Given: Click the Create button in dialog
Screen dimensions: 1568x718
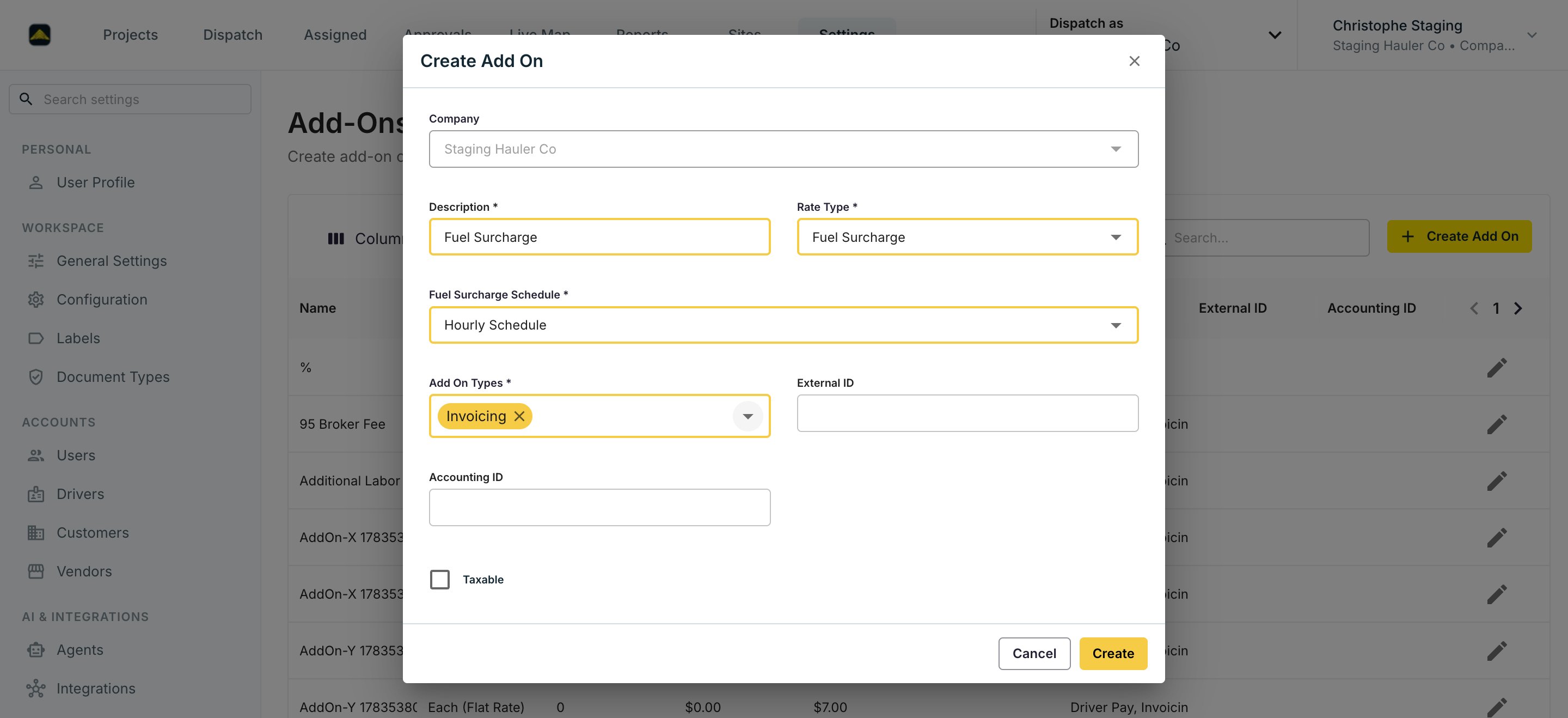Looking at the screenshot, I should [x=1113, y=654].
